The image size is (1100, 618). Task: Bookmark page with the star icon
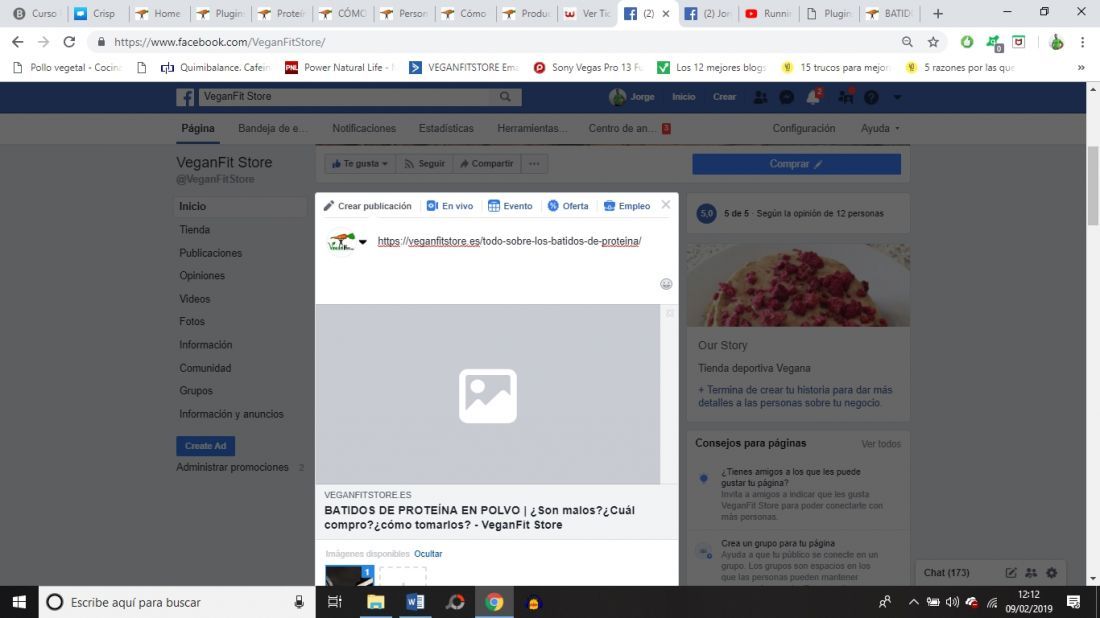tap(933, 42)
